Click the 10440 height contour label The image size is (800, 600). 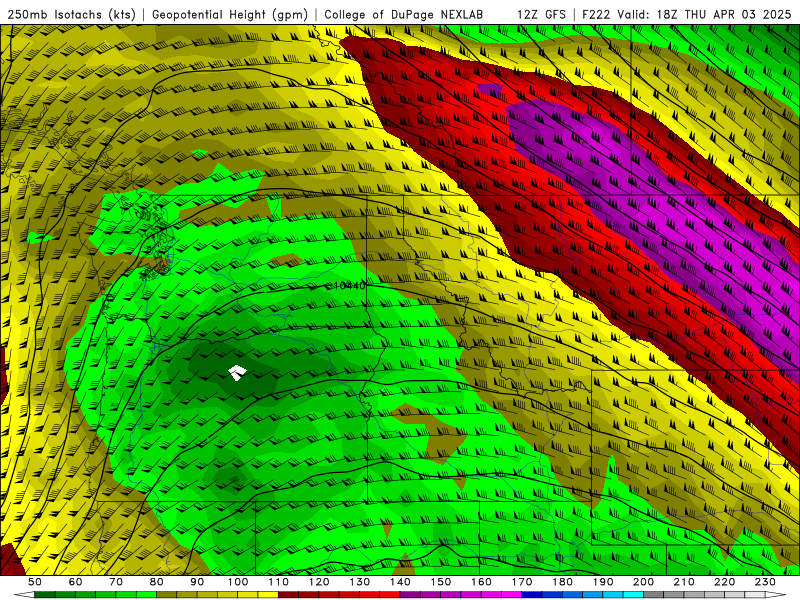click(347, 286)
